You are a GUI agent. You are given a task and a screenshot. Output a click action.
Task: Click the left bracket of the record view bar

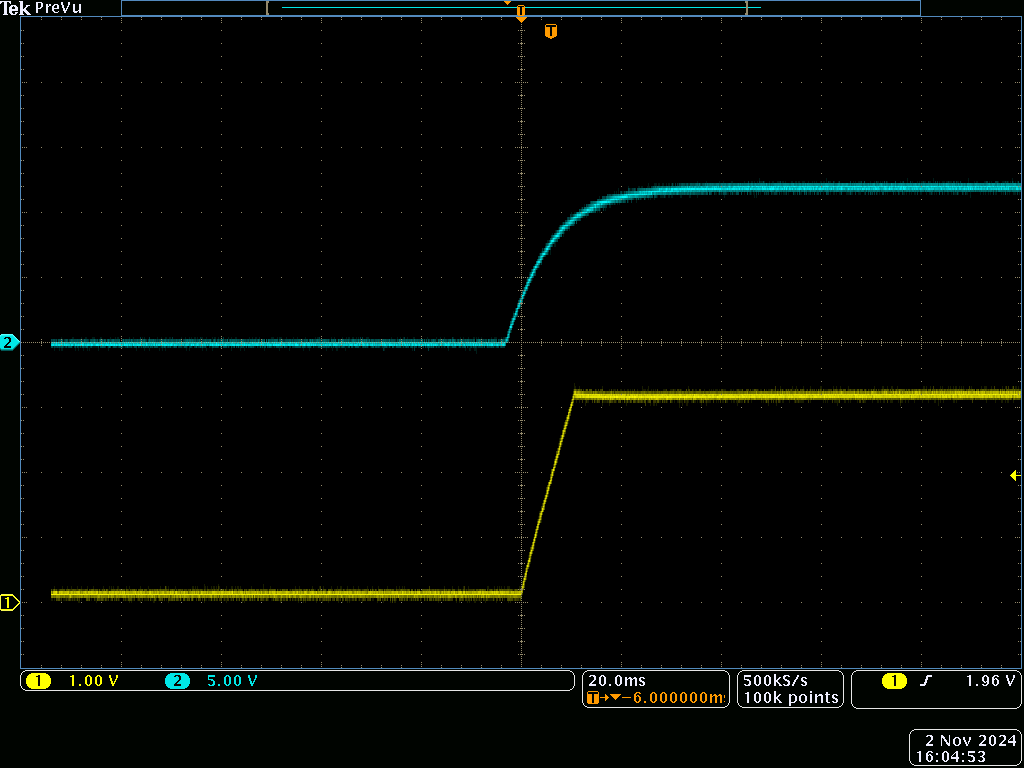pyautogui.click(x=267, y=8)
